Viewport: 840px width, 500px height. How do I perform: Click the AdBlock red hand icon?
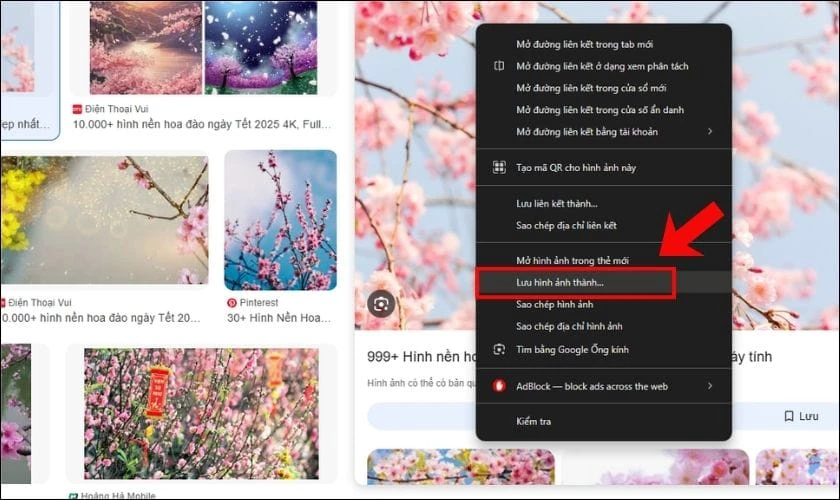499,386
